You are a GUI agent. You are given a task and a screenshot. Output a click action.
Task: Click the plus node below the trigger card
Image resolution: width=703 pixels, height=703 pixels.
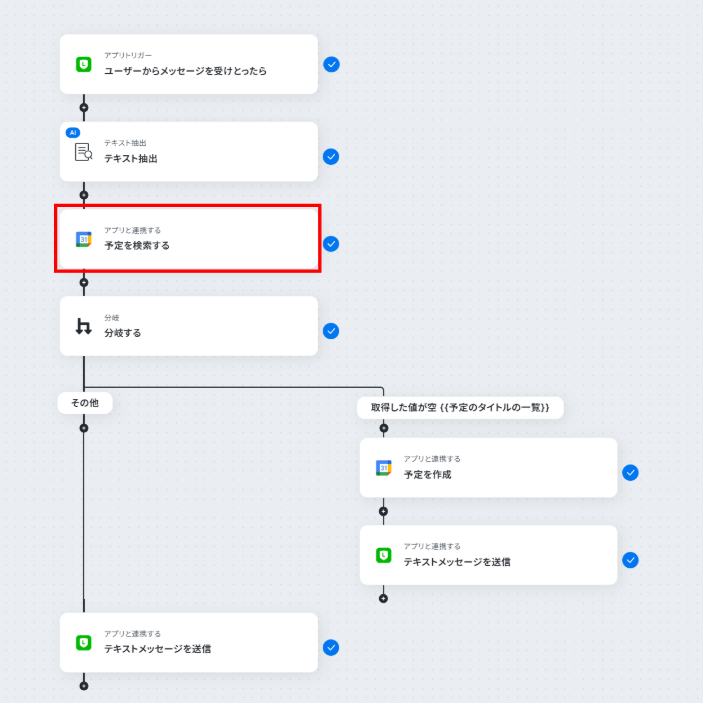pyautogui.click(x=84, y=107)
